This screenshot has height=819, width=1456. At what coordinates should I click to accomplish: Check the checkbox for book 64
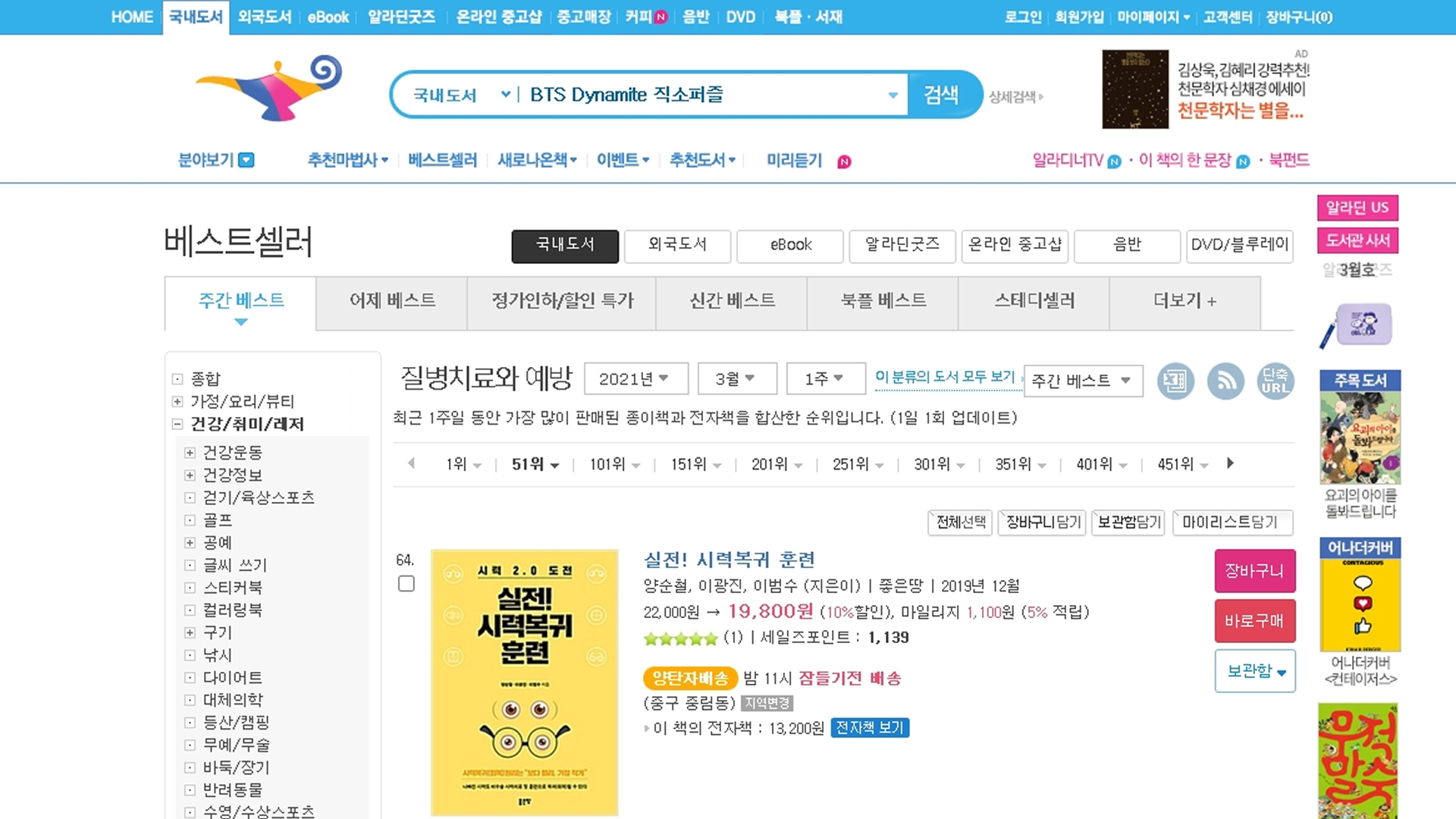pos(406,584)
